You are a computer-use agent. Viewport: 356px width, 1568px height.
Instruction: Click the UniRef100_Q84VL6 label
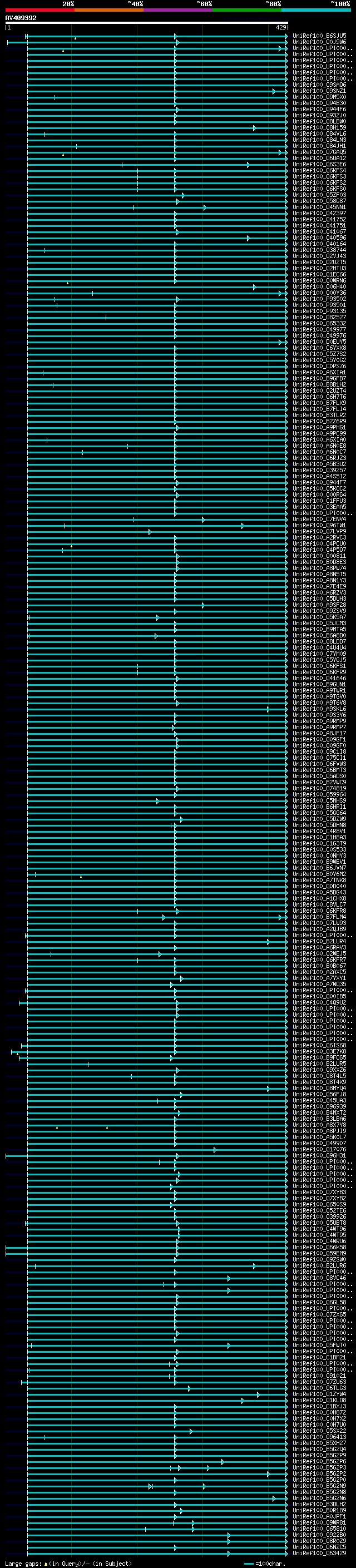tap(319, 134)
